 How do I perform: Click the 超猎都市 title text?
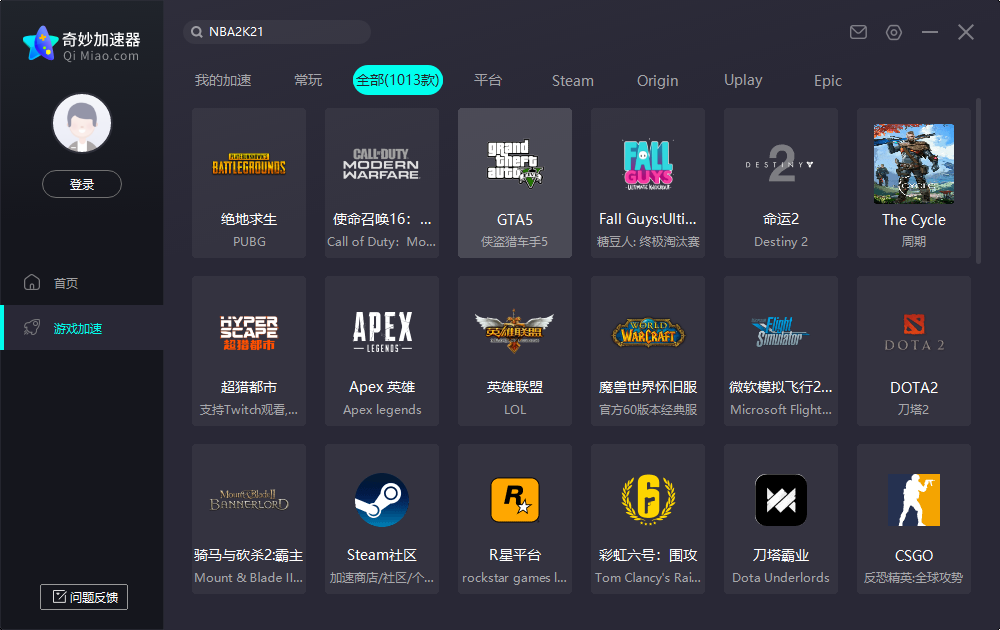(249, 387)
